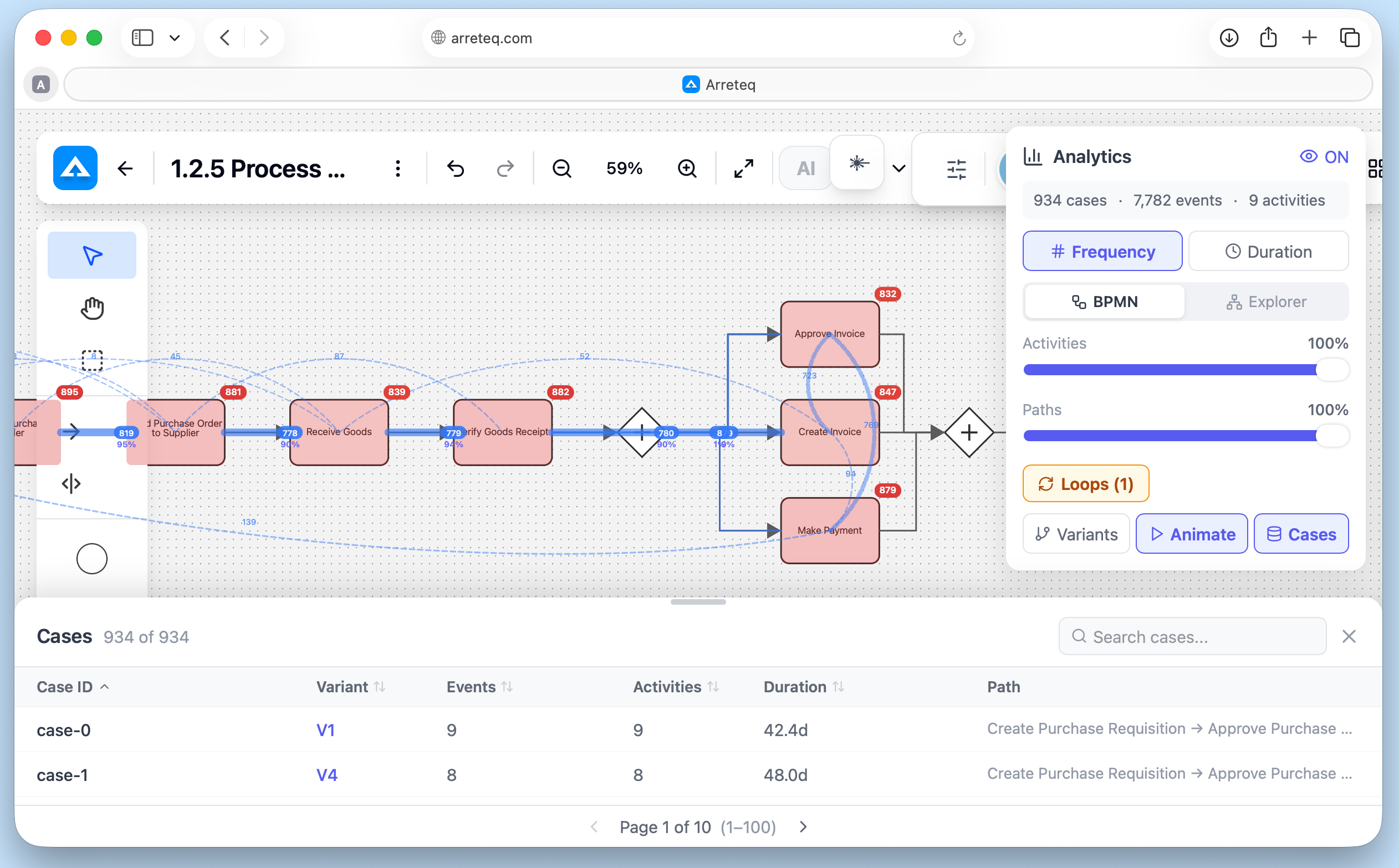This screenshot has height=868, width=1399.
Task: Open variant V4 for case-1
Action: tap(325, 774)
